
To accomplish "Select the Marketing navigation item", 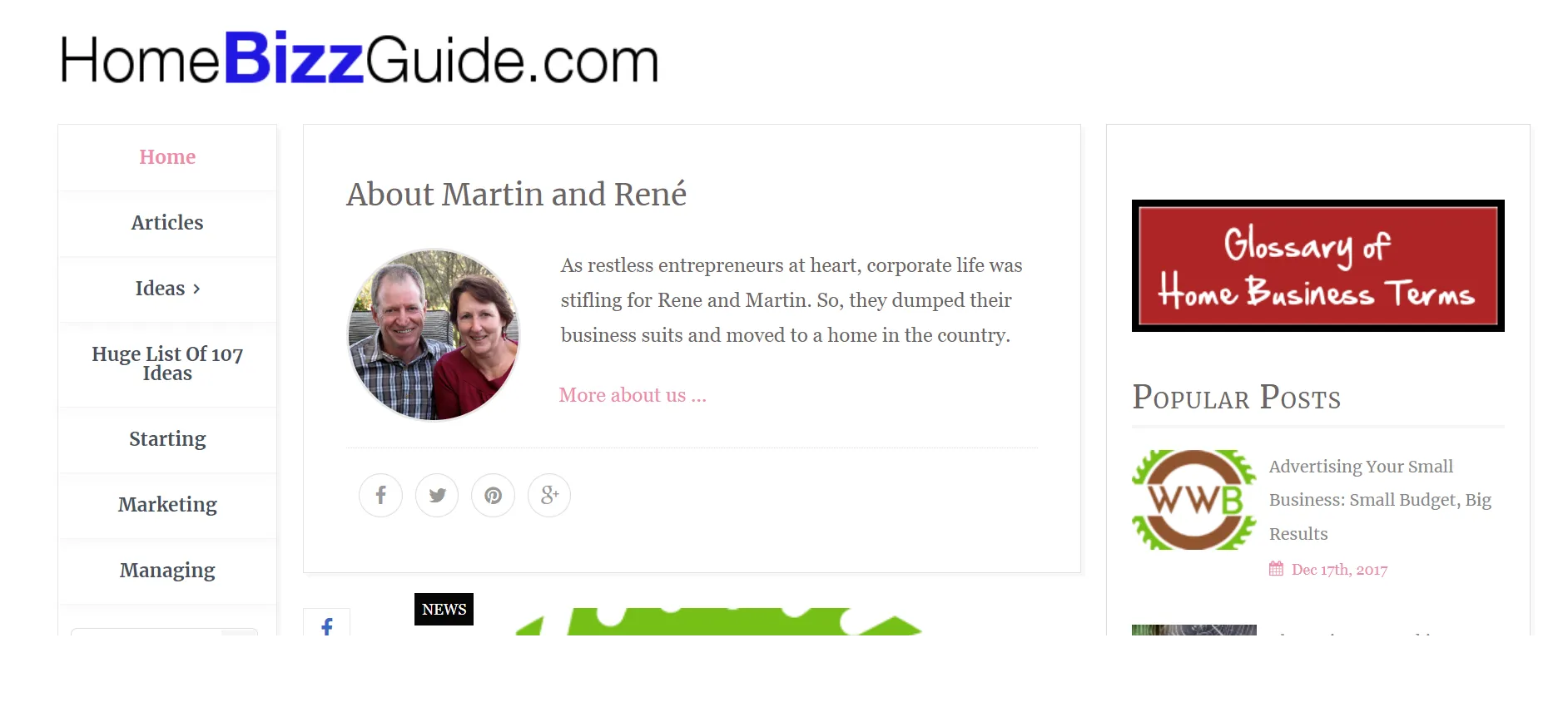I will pyautogui.click(x=166, y=504).
